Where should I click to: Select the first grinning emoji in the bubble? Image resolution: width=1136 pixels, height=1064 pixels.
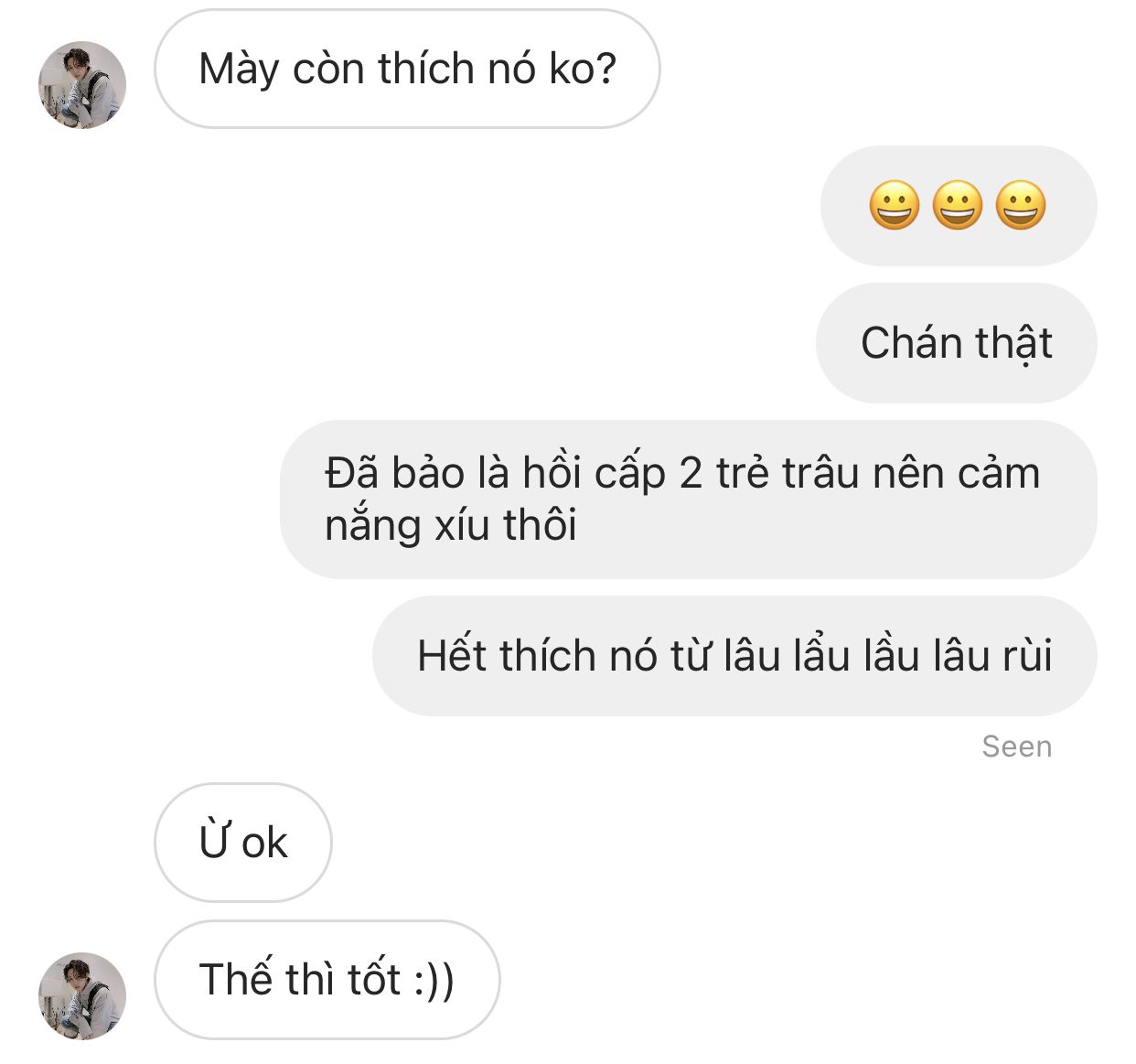(894, 205)
